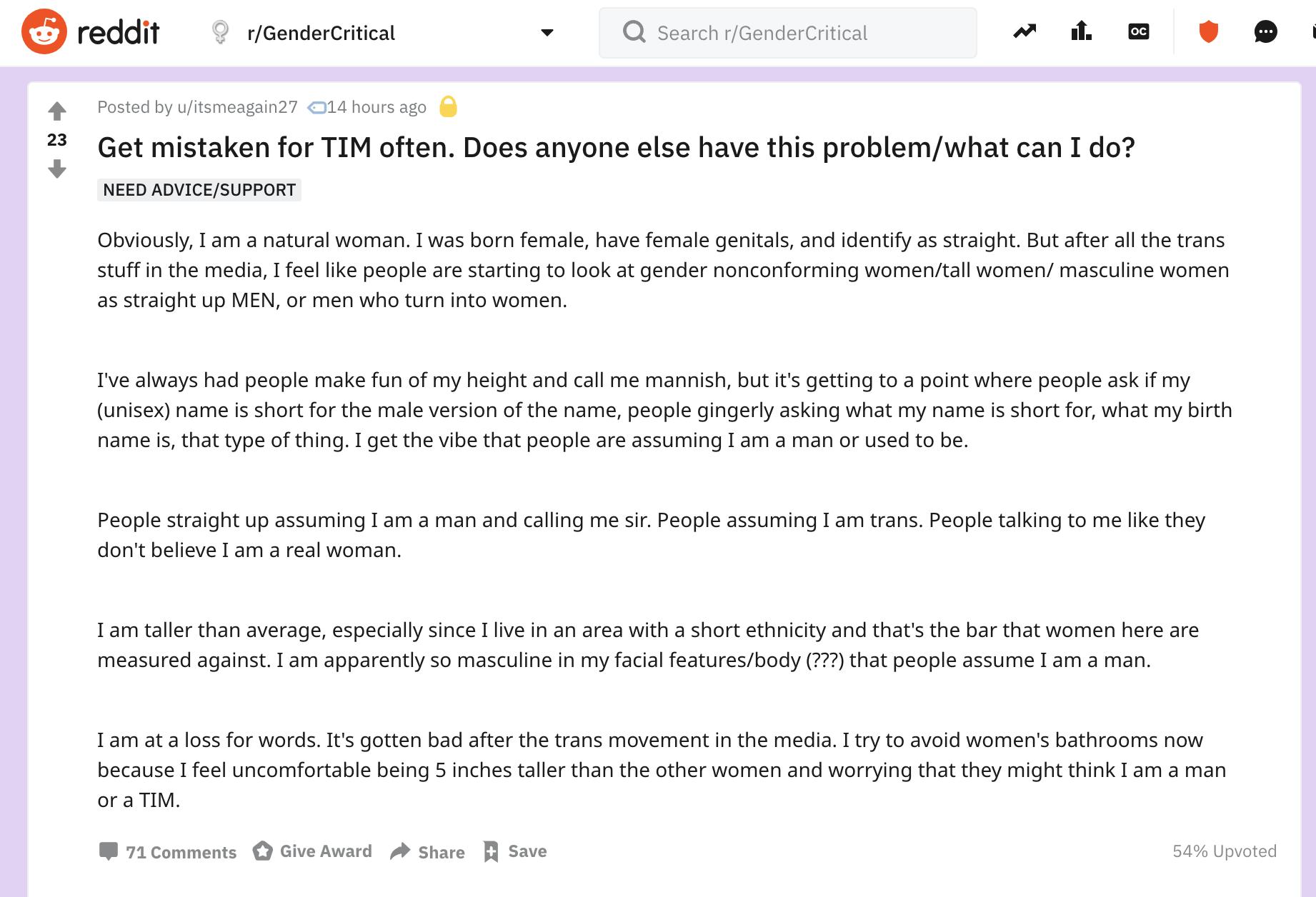The width and height of the screenshot is (1316, 897).
Task: Open the Popular trending arrow icon
Action: (x=1025, y=31)
